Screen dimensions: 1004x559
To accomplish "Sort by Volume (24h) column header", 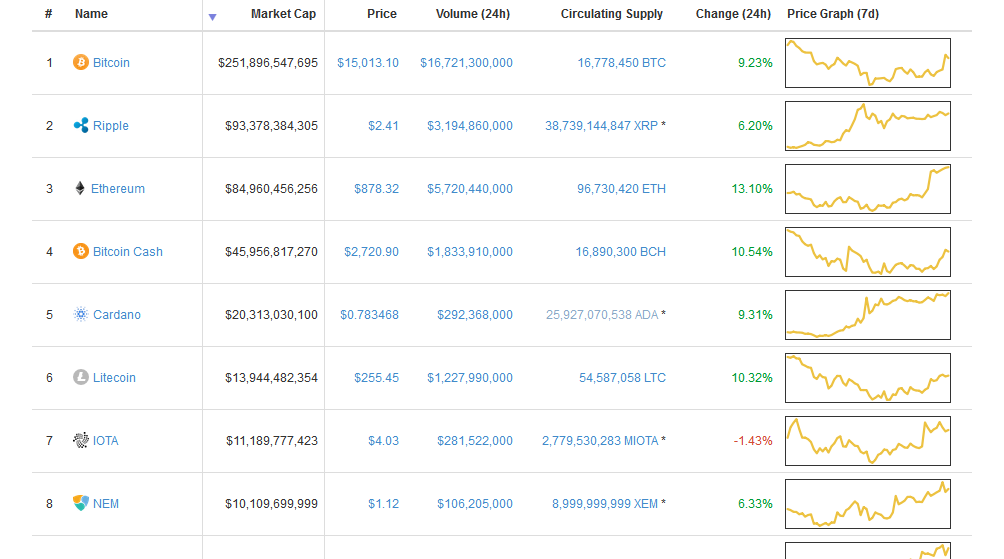I will (x=473, y=13).
